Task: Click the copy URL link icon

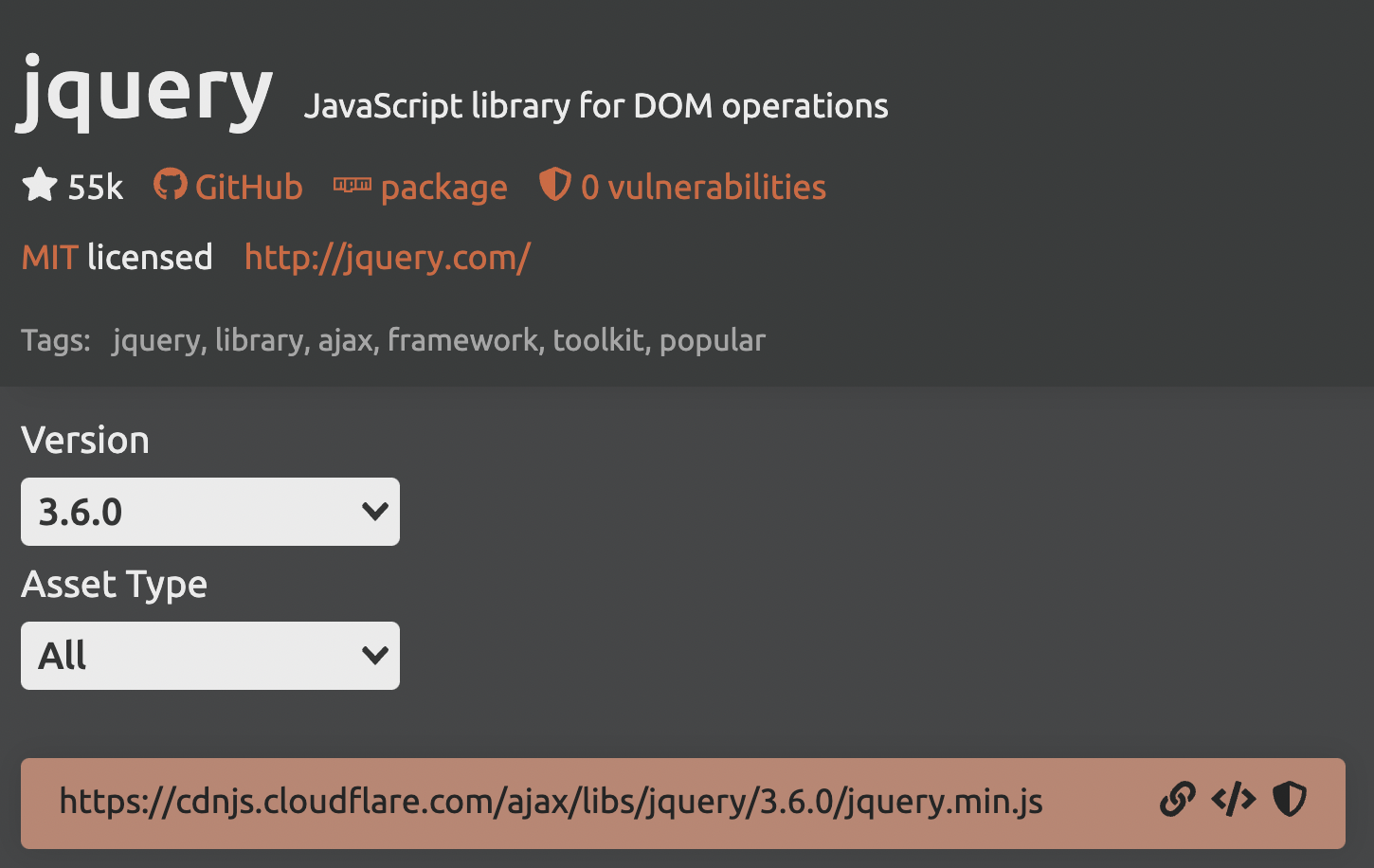Action: tap(1177, 800)
